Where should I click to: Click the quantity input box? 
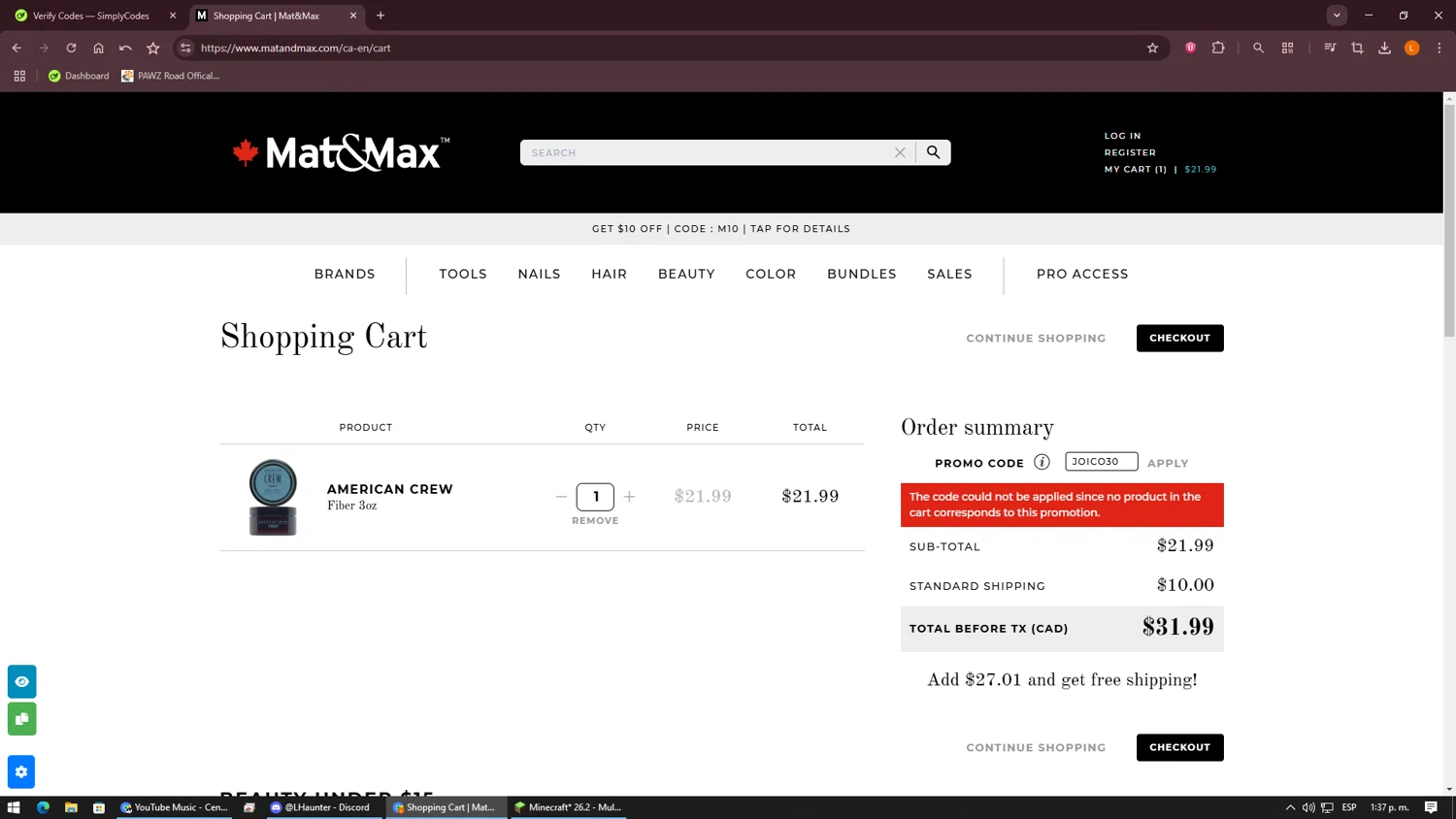coord(595,497)
